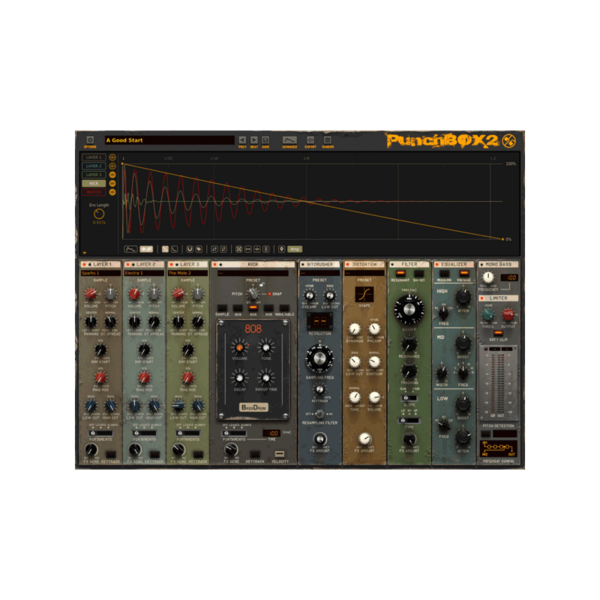Click the Env Length knob

pyautogui.click(x=99, y=214)
